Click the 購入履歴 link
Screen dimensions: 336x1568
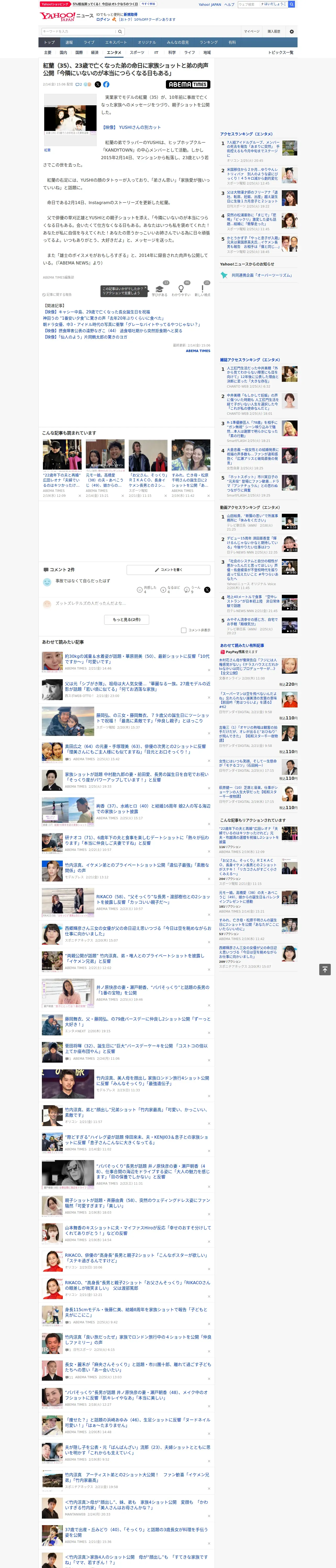pos(274,31)
